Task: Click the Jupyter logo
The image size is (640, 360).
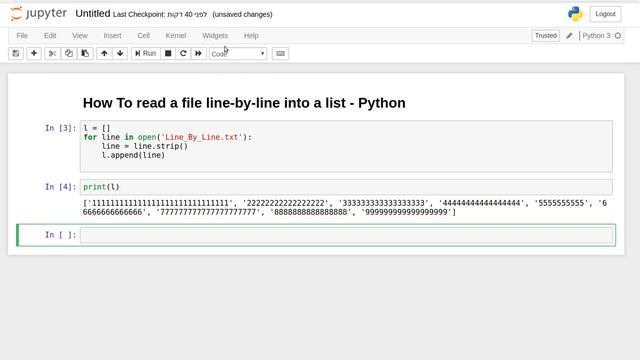Action: point(38,13)
